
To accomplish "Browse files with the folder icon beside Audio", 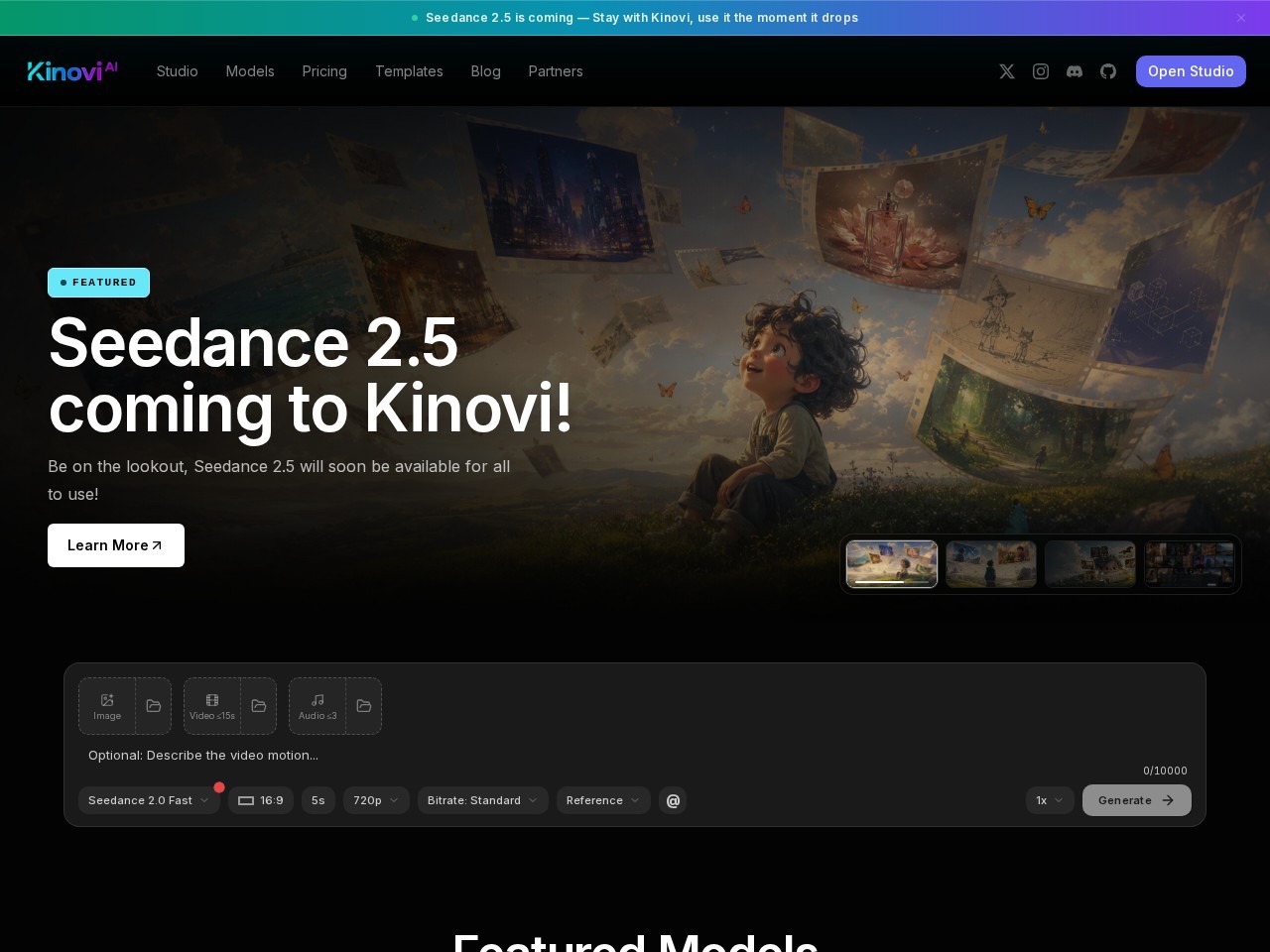I will pos(364,706).
